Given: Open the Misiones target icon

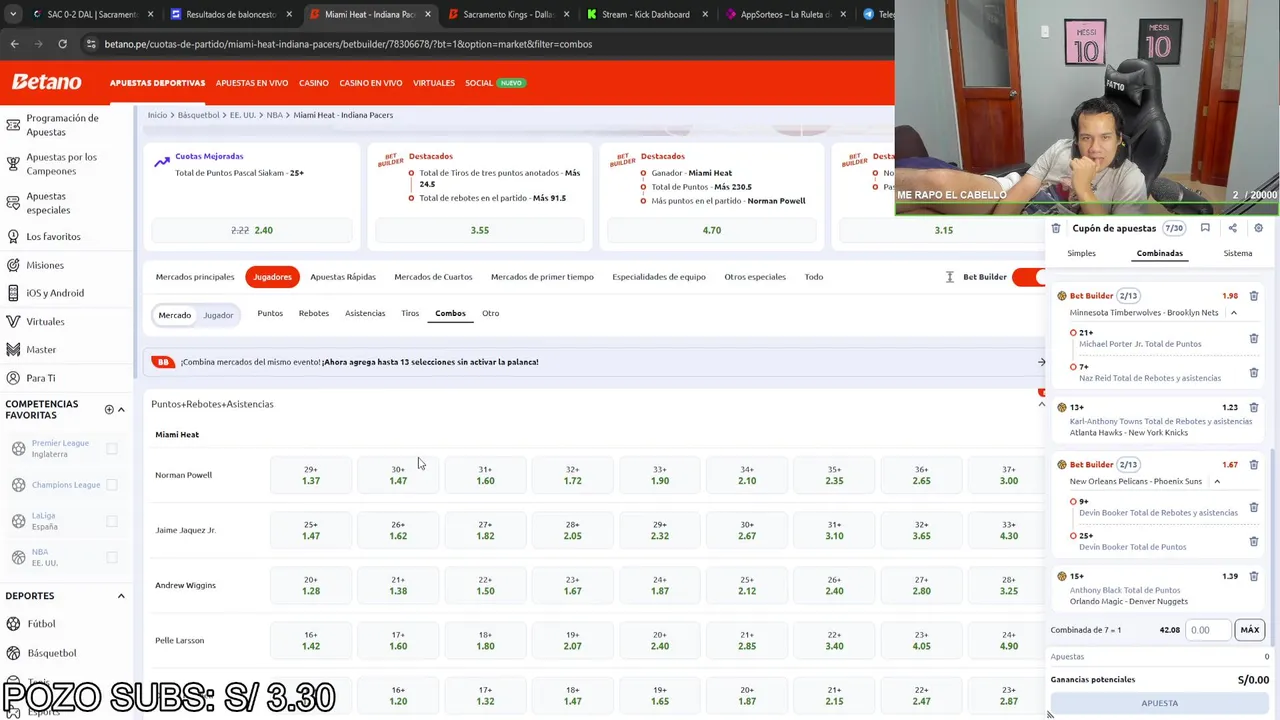Looking at the screenshot, I should click(13, 265).
